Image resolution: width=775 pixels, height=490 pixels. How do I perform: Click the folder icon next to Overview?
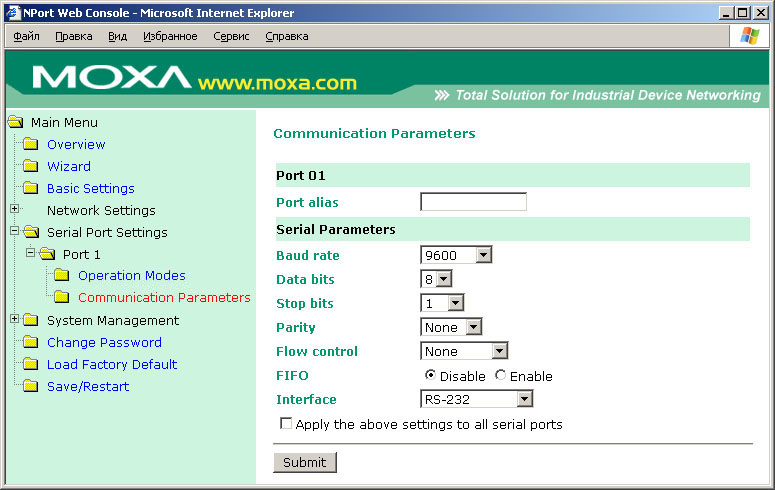click(x=30, y=145)
